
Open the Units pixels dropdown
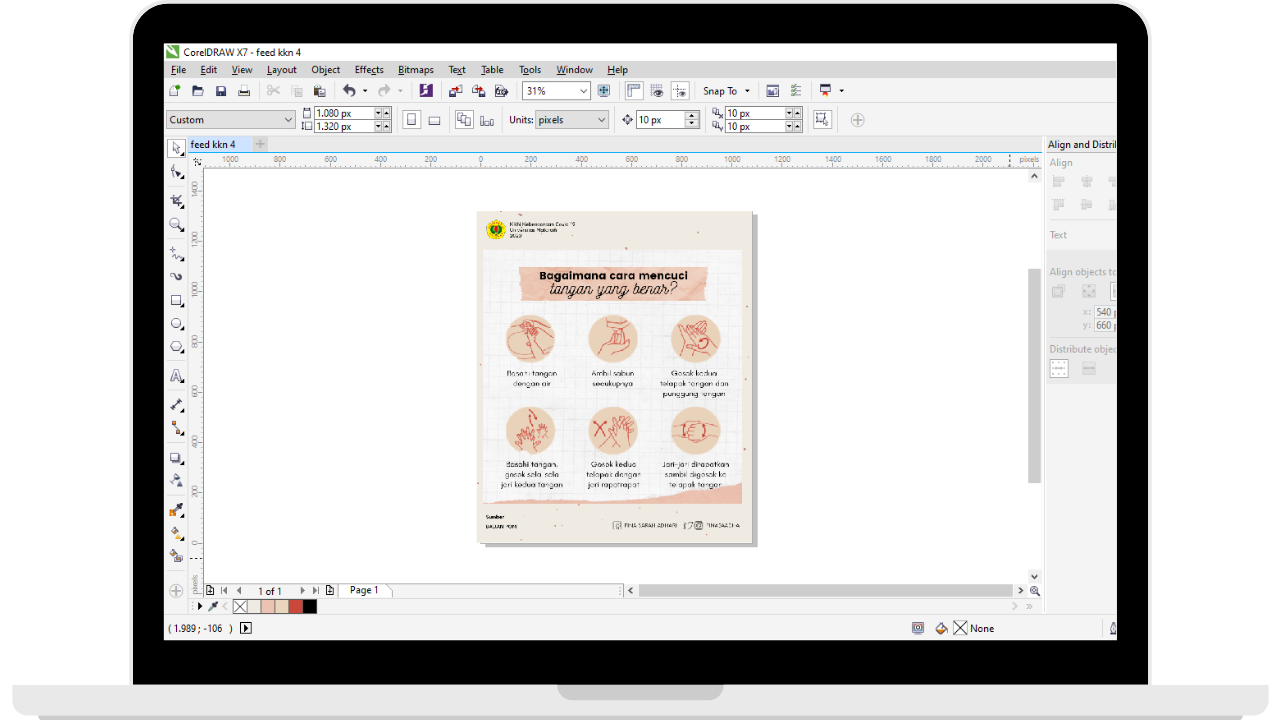click(x=601, y=120)
